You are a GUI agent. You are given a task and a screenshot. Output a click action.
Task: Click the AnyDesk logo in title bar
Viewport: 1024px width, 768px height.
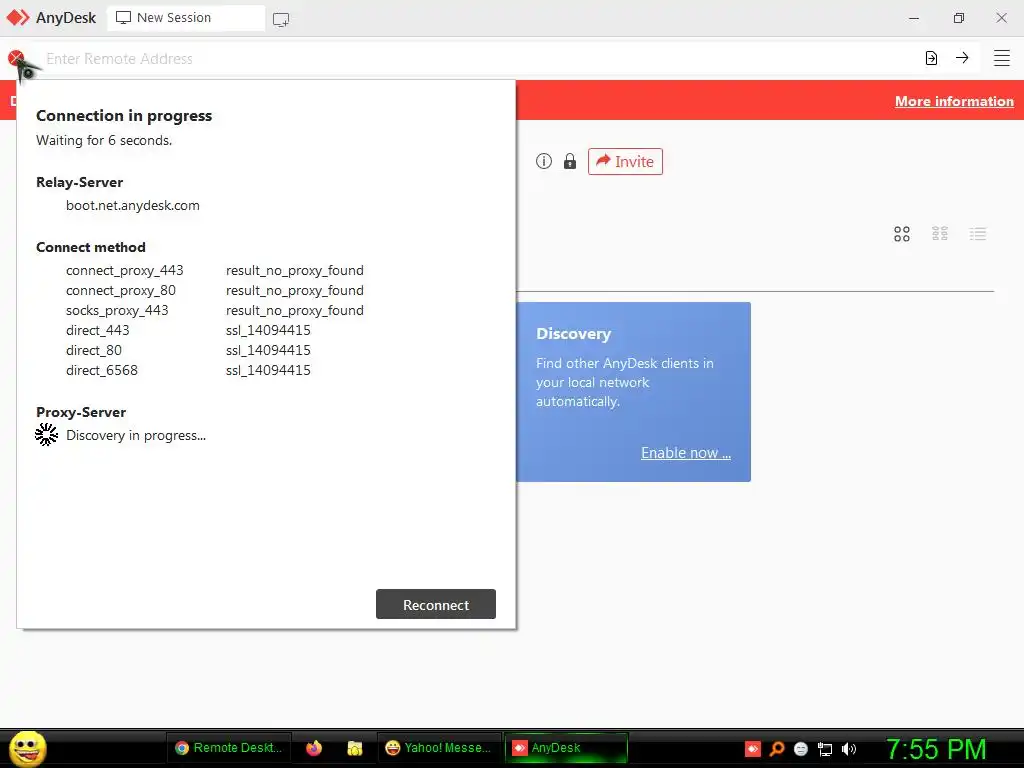(18, 18)
